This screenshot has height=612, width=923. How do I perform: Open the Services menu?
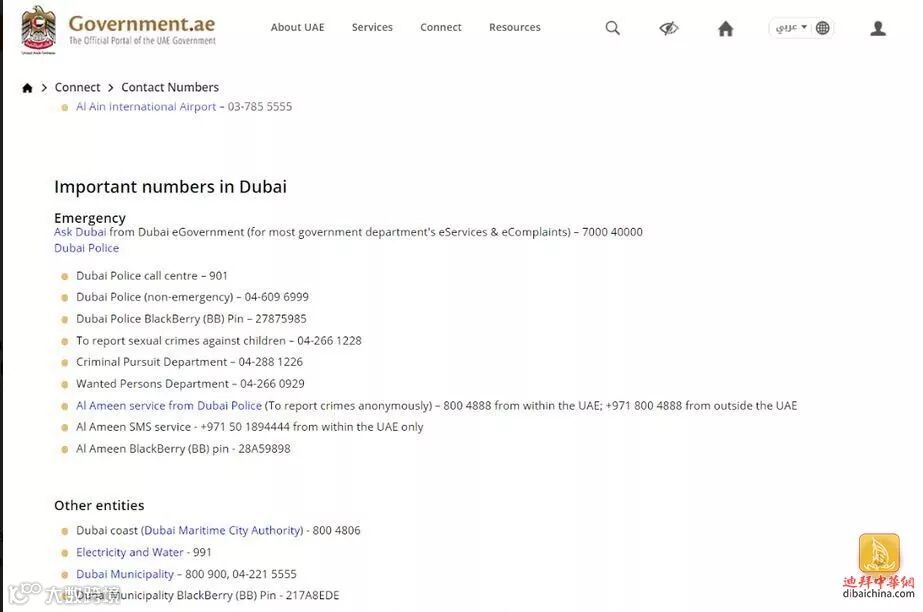tap(372, 27)
